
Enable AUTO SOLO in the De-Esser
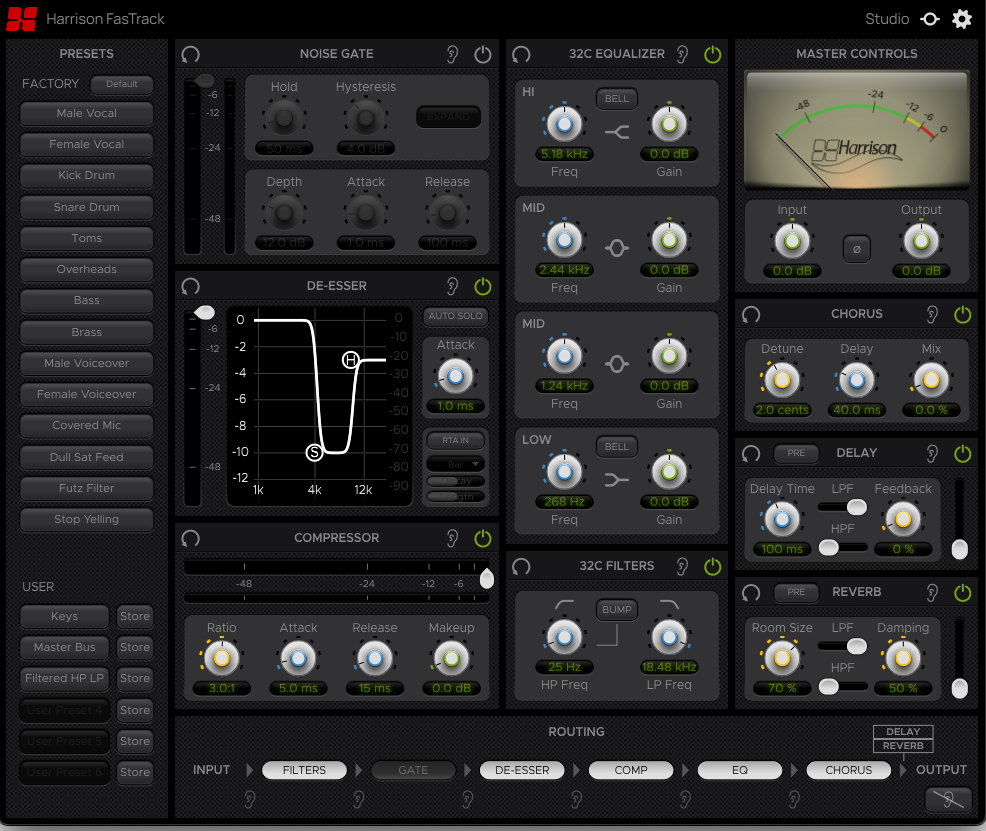pyautogui.click(x=456, y=316)
